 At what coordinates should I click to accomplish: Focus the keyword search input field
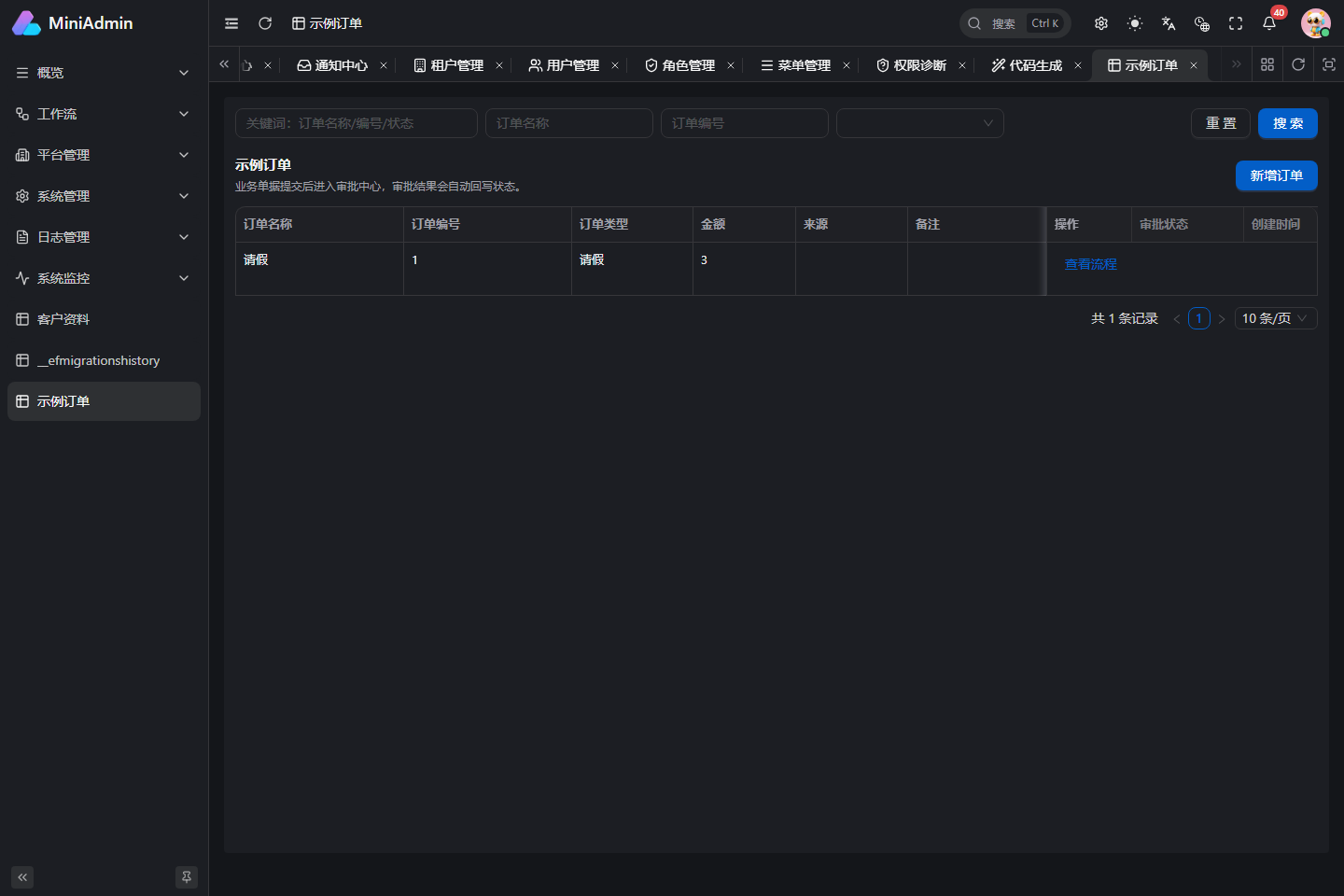357,123
